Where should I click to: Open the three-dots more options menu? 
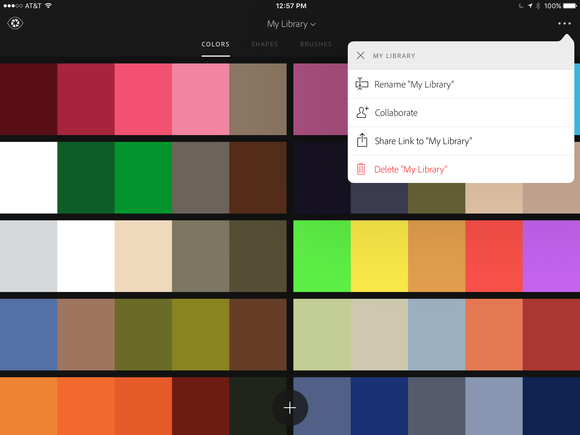click(x=564, y=24)
